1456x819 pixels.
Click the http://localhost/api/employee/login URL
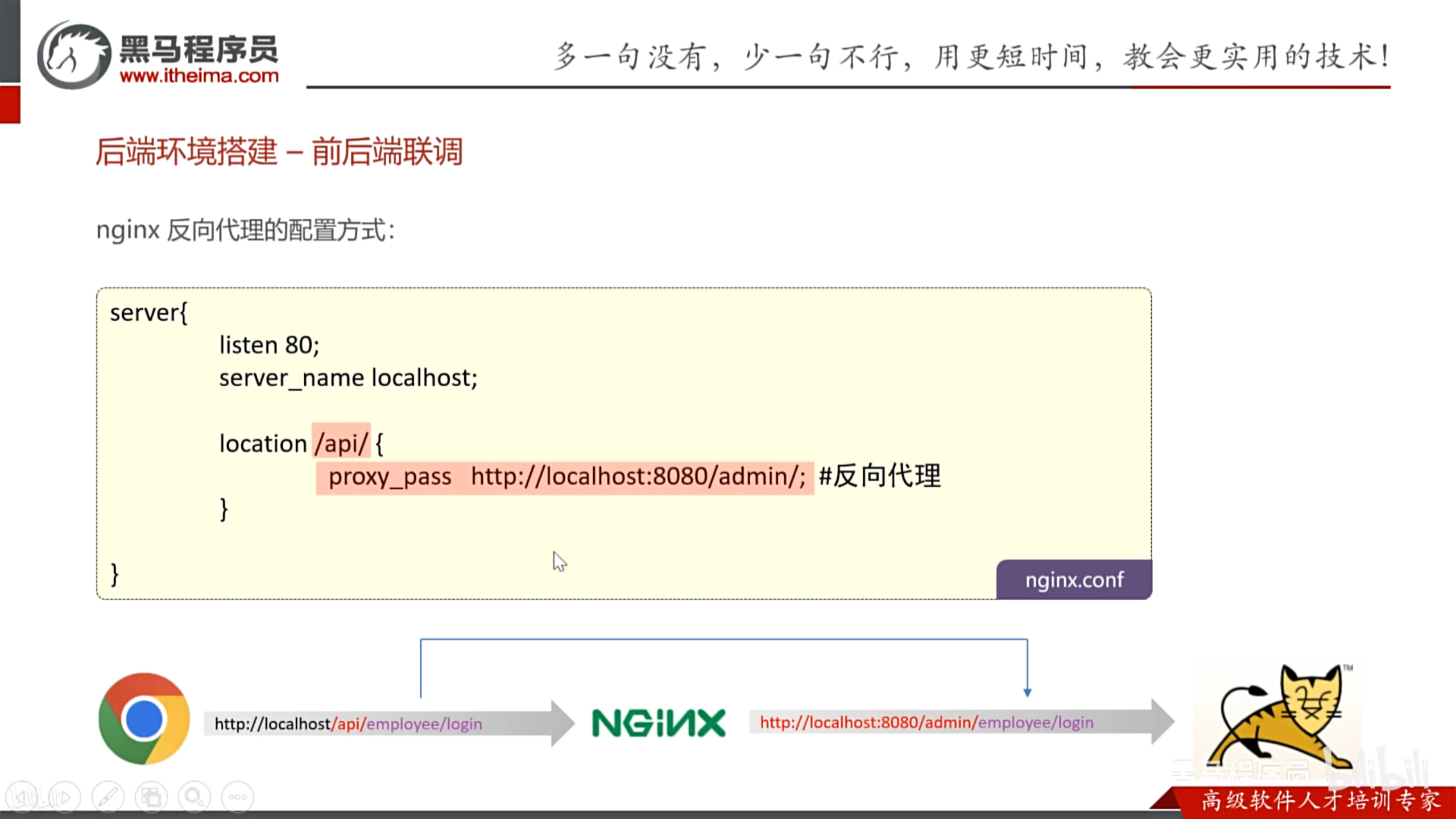point(348,724)
